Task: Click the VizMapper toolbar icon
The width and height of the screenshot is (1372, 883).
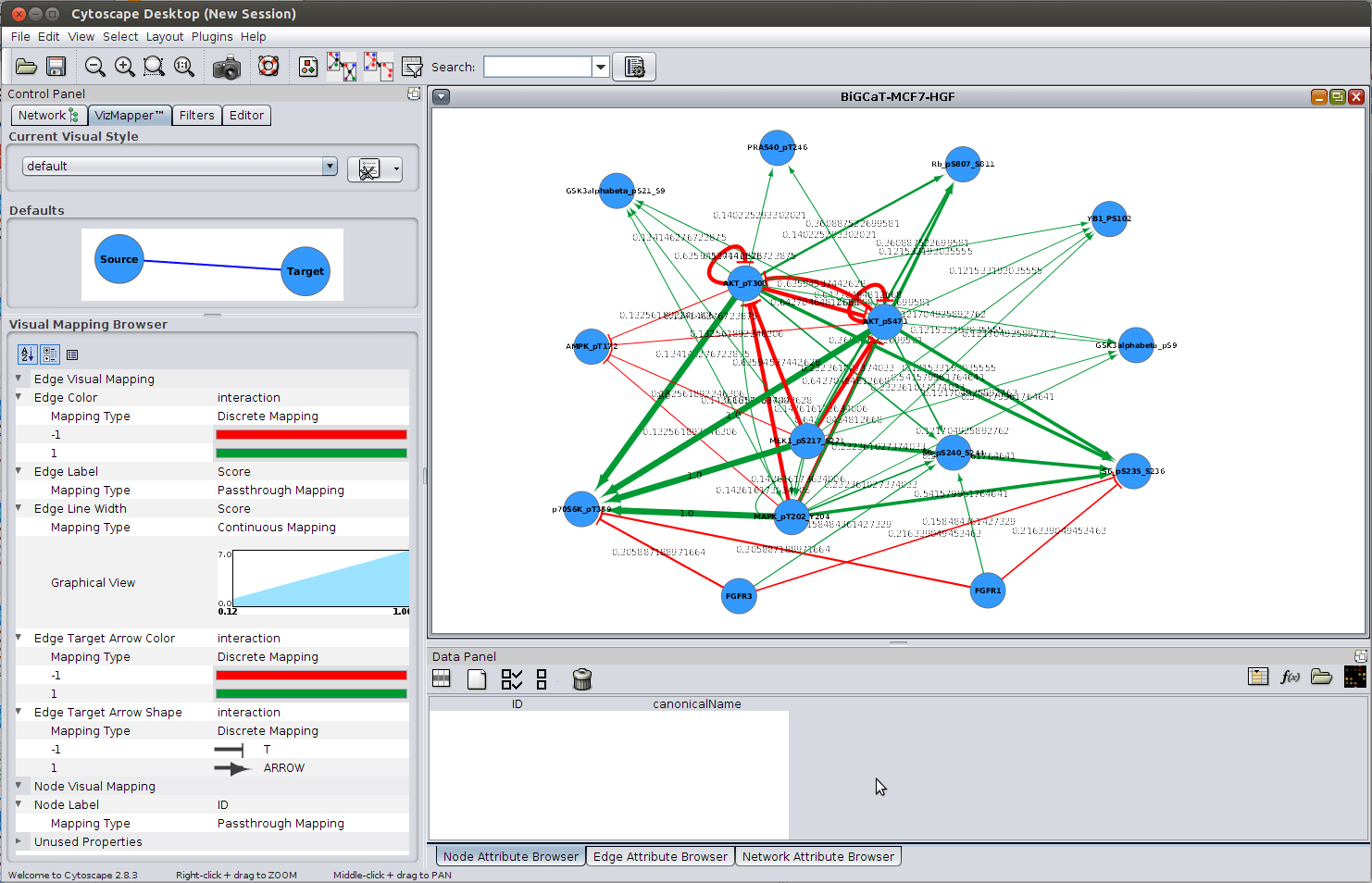Action: 308,67
